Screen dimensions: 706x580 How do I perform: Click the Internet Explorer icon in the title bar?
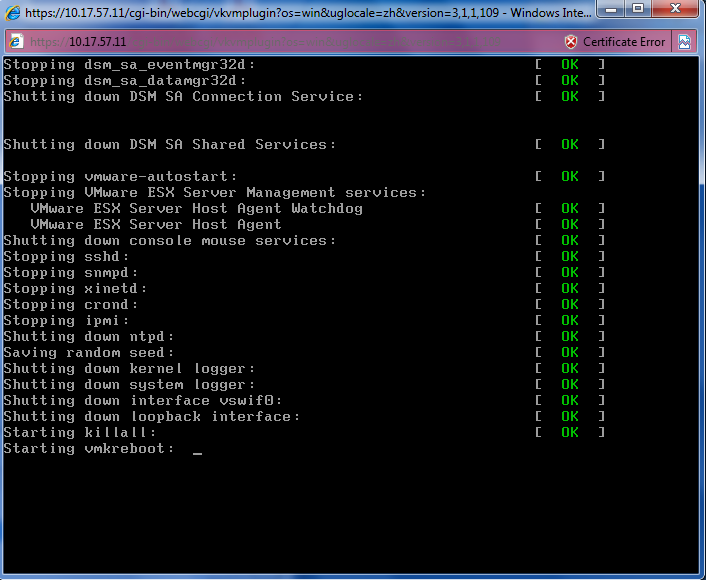[12, 12]
